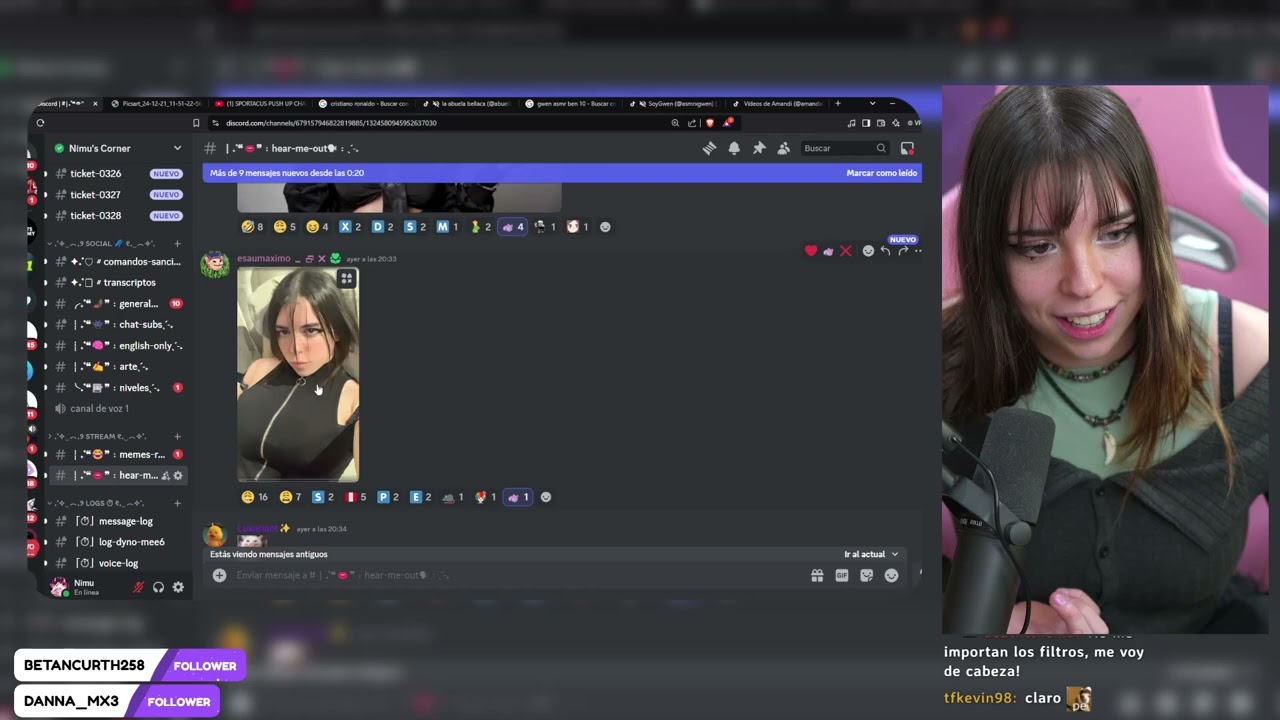The width and height of the screenshot is (1280, 720).
Task: Switch to the cristiano ronaldo browser tab
Action: tap(365, 103)
